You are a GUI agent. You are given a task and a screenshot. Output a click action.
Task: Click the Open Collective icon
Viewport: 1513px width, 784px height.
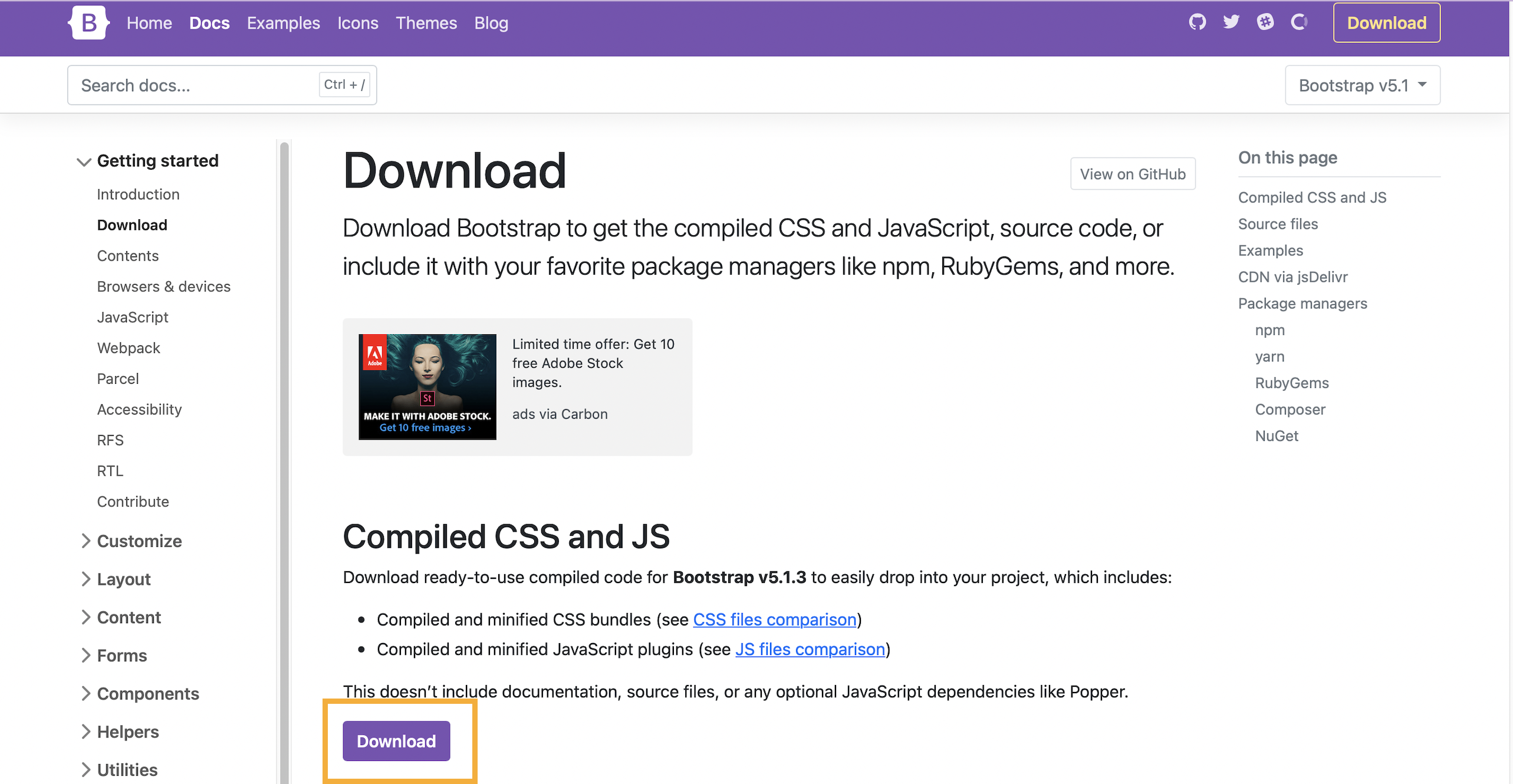point(1299,22)
